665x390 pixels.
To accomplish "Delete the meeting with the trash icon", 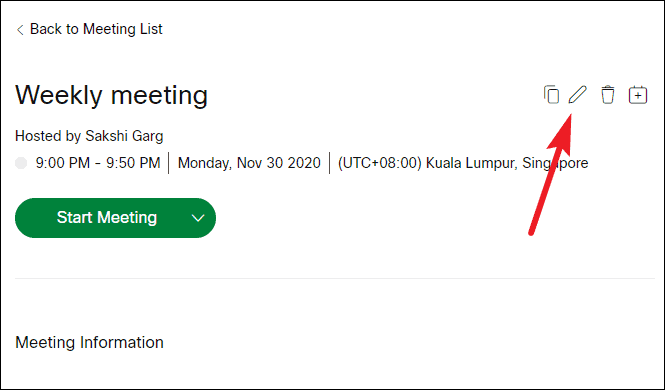I will [x=608, y=95].
